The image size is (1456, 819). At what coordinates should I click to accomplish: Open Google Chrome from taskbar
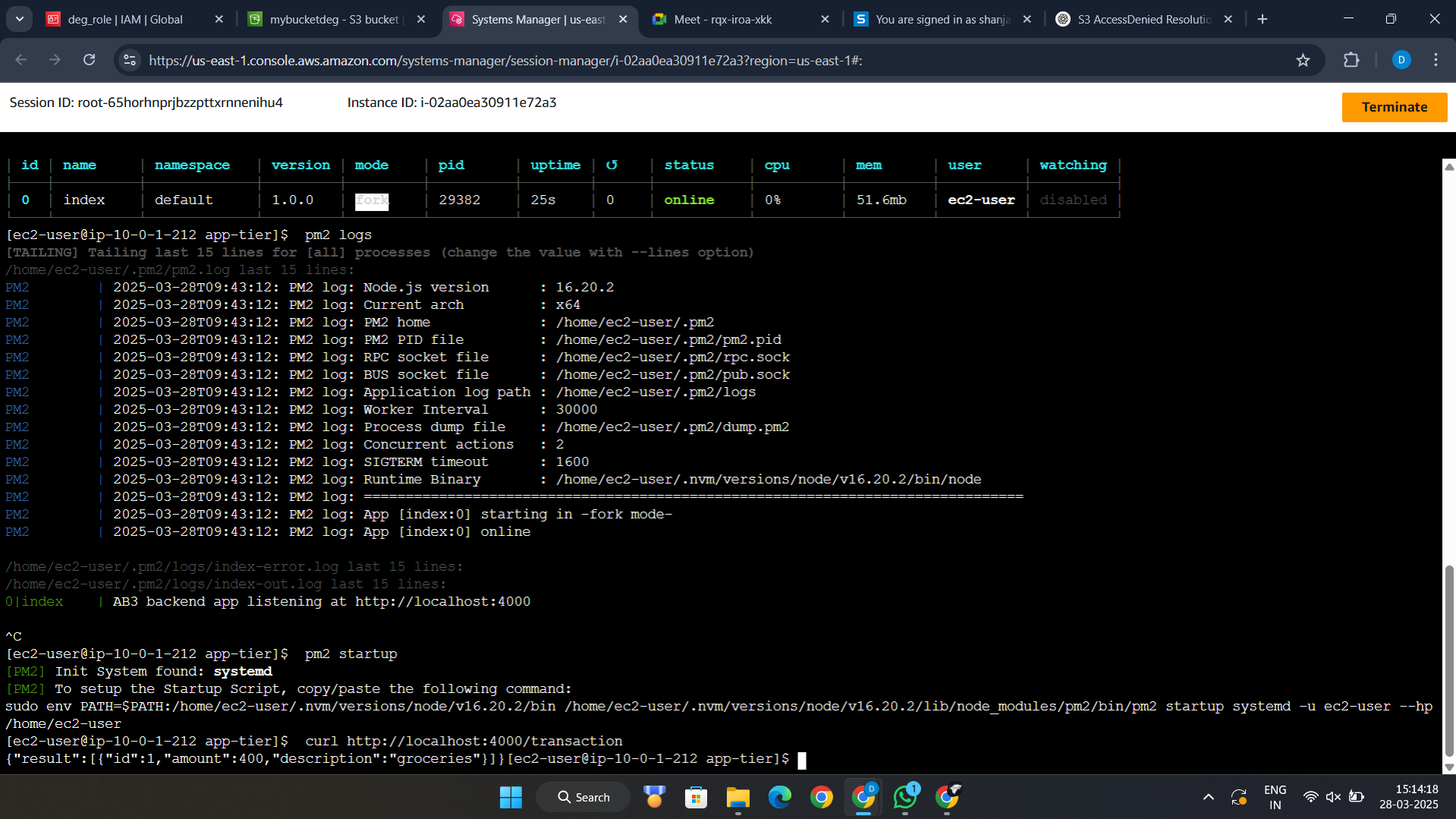click(821, 798)
